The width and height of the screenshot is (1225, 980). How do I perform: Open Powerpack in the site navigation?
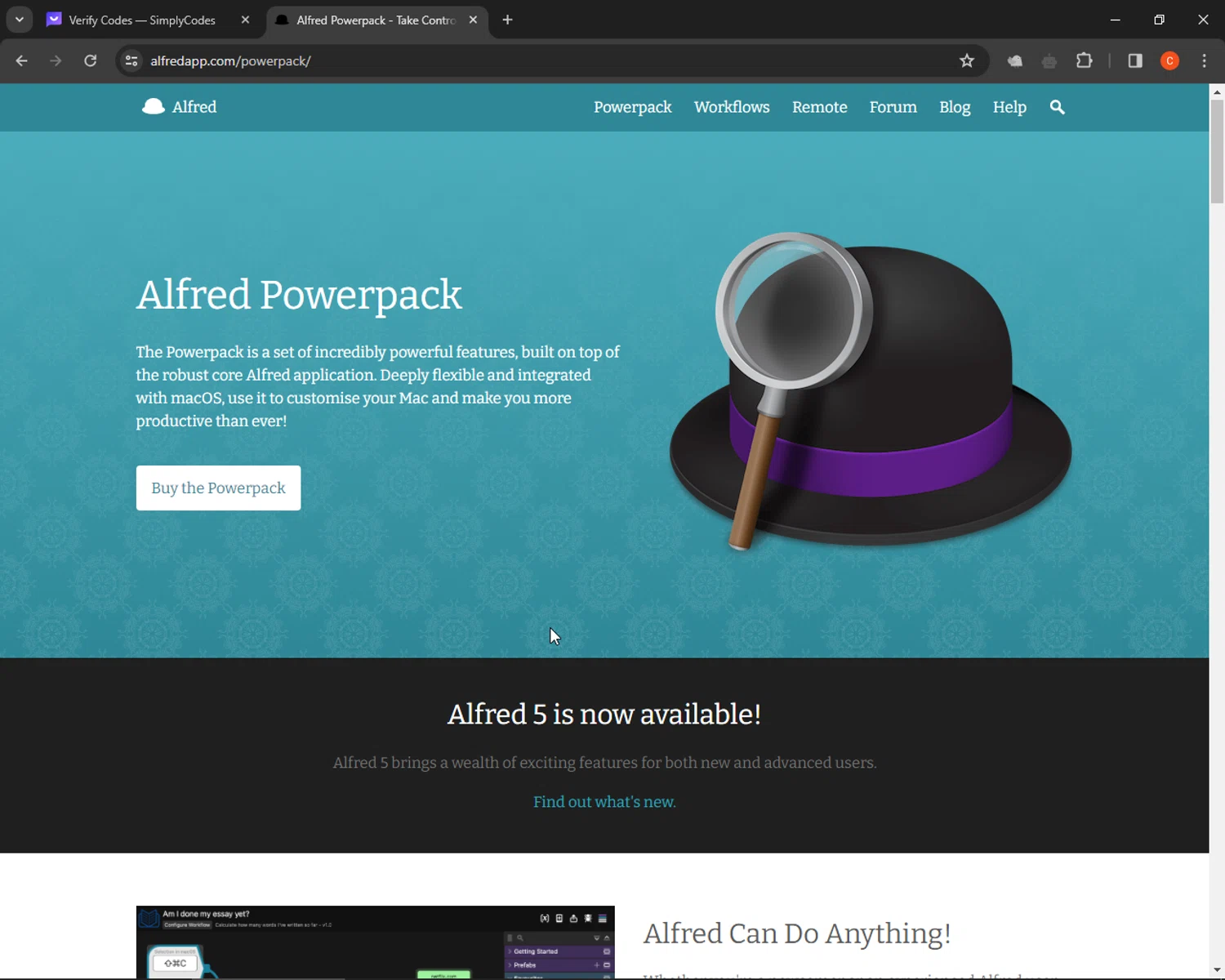coord(632,107)
